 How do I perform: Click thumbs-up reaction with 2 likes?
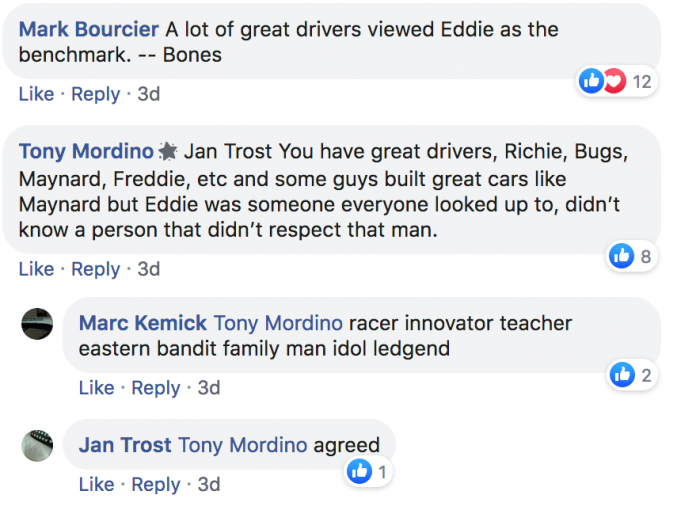[x=622, y=375]
